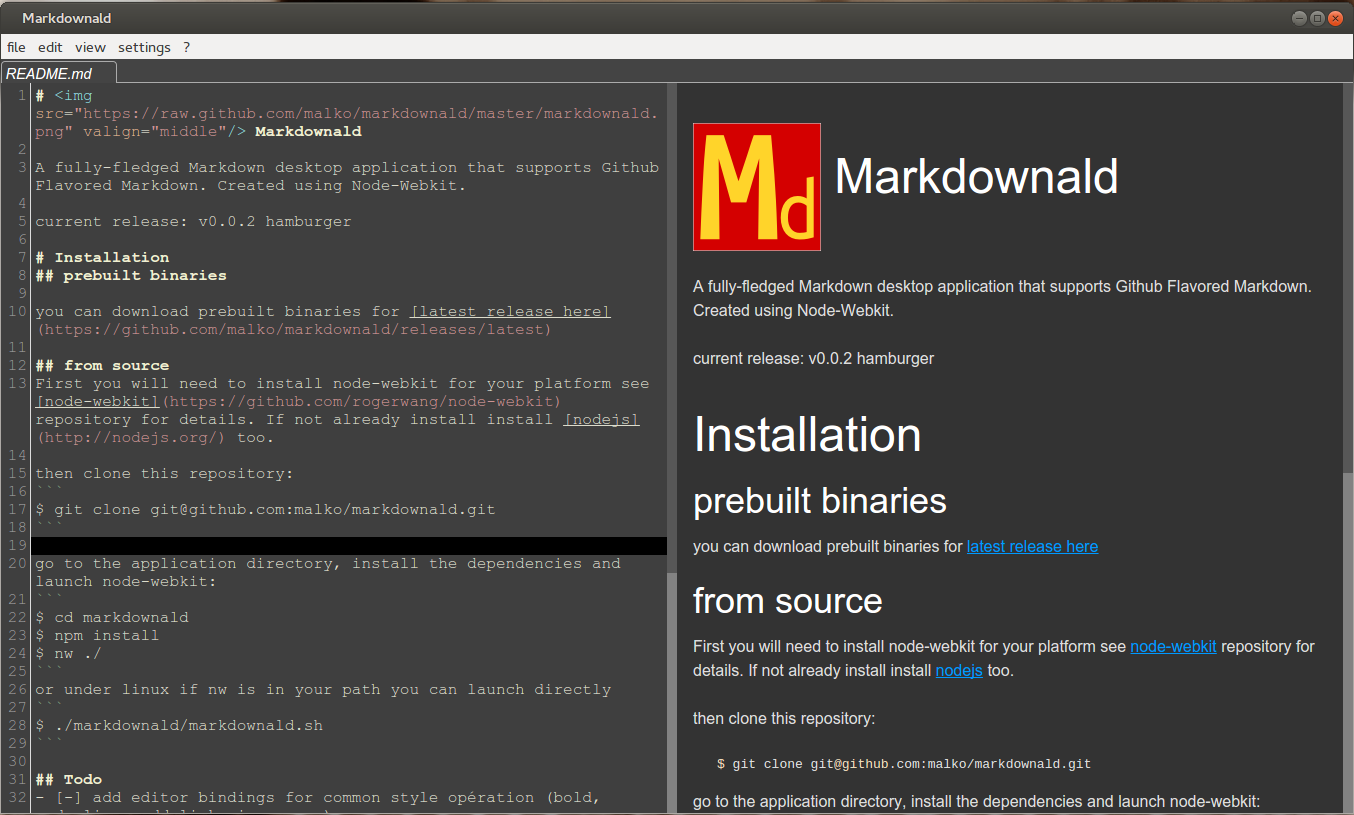Open the ? help menu

(x=187, y=47)
